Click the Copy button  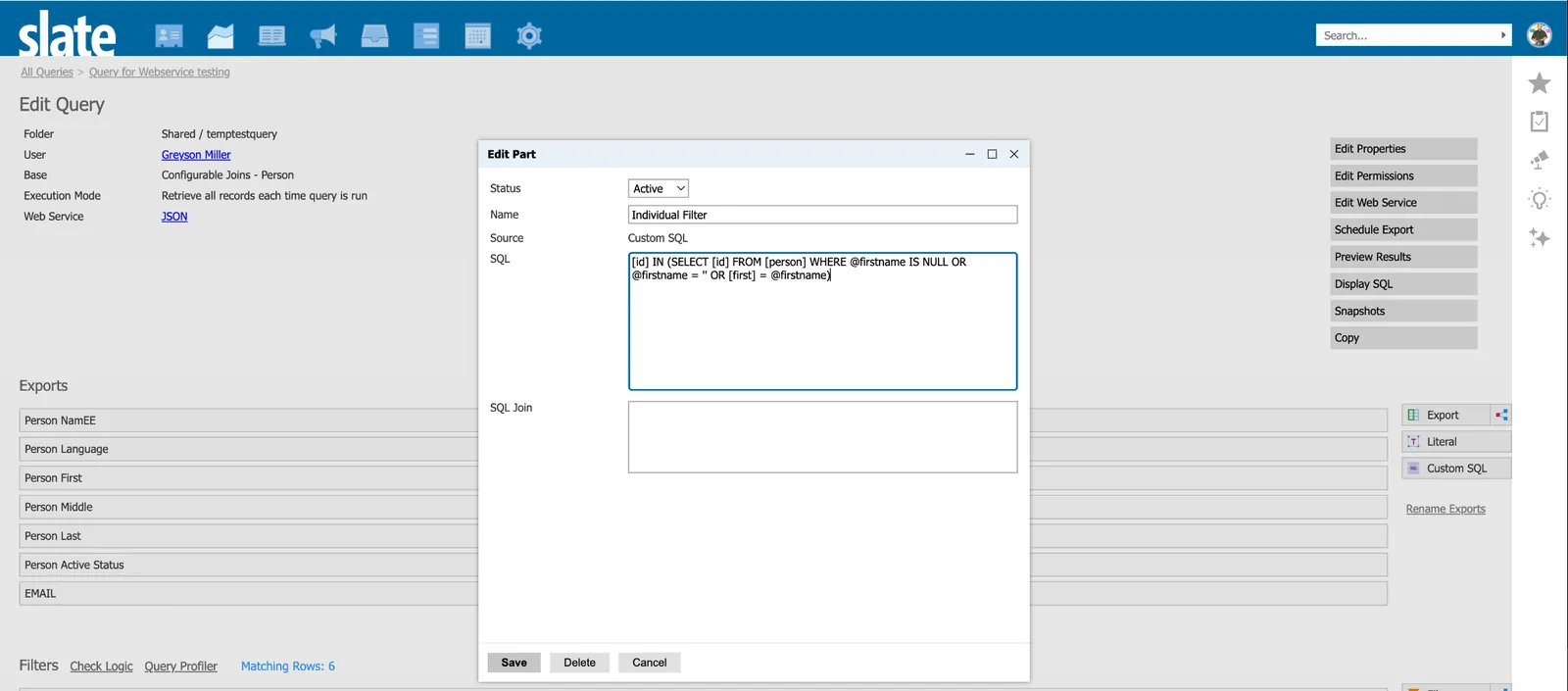pos(1403,338)
